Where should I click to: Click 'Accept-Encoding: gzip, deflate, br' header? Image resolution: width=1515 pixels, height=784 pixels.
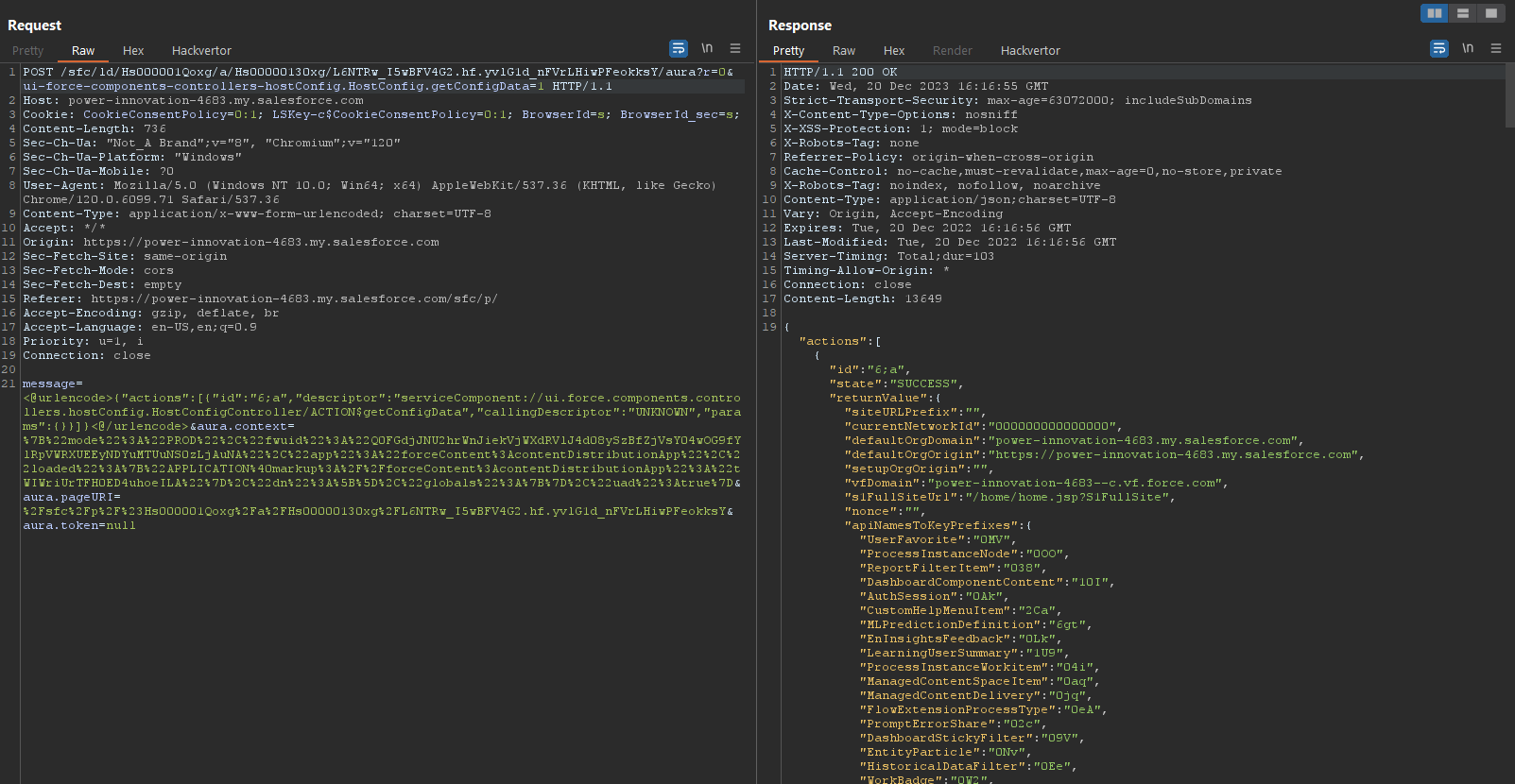coord(151,313)
